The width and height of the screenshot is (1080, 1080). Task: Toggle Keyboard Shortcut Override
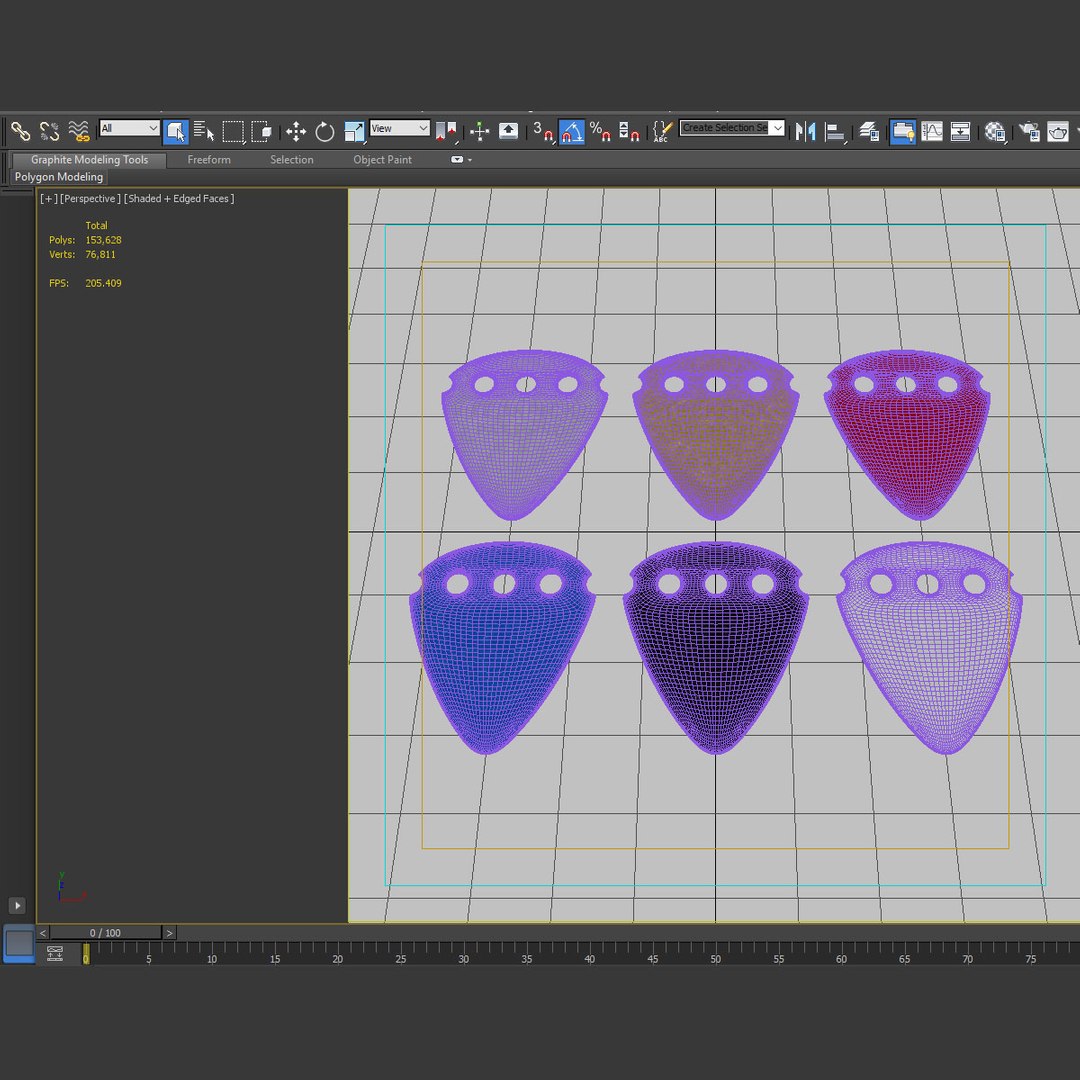pyautogui.click(x=508, y=131)
